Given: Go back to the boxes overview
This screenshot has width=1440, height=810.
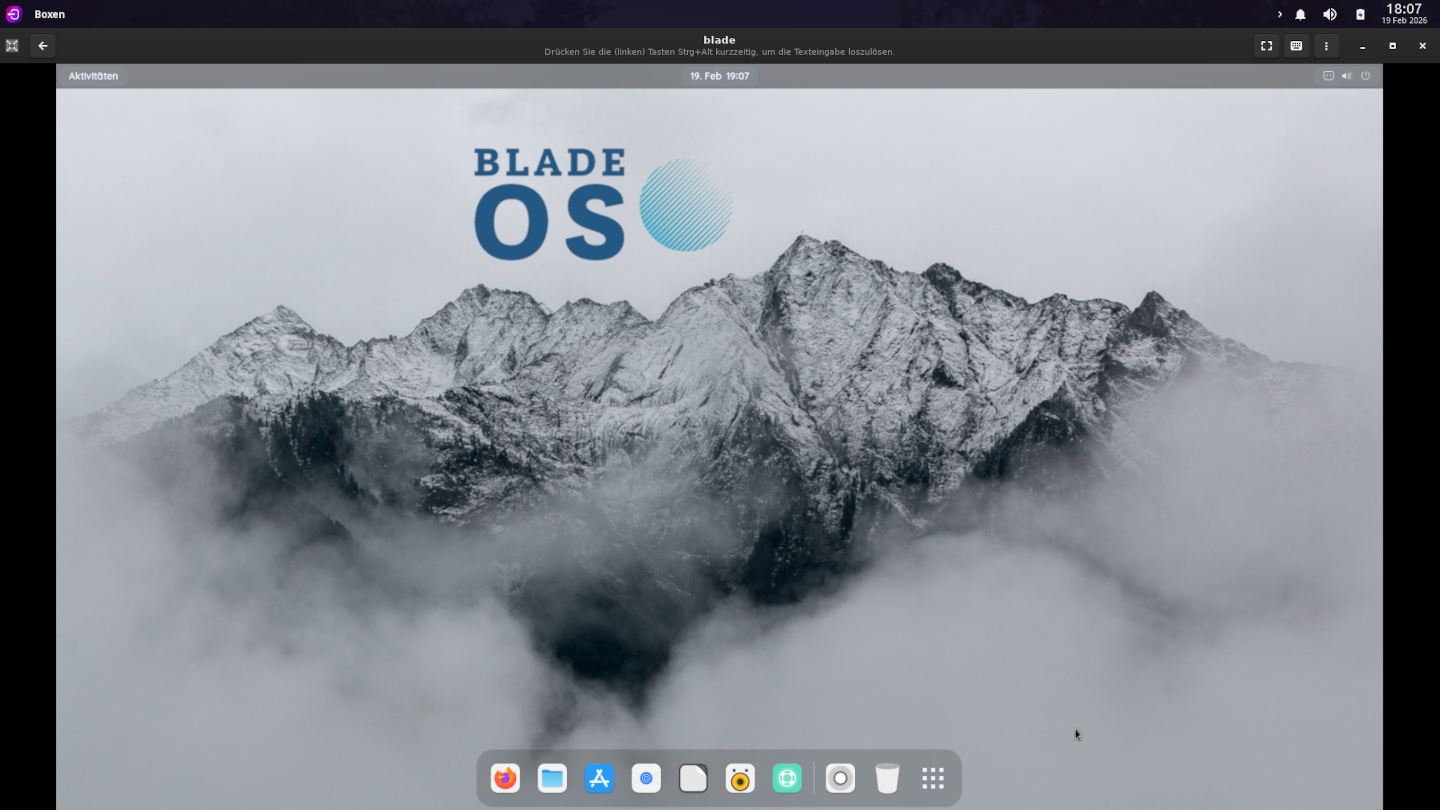Looking at the screenshot, I should (x=42, y=46).
